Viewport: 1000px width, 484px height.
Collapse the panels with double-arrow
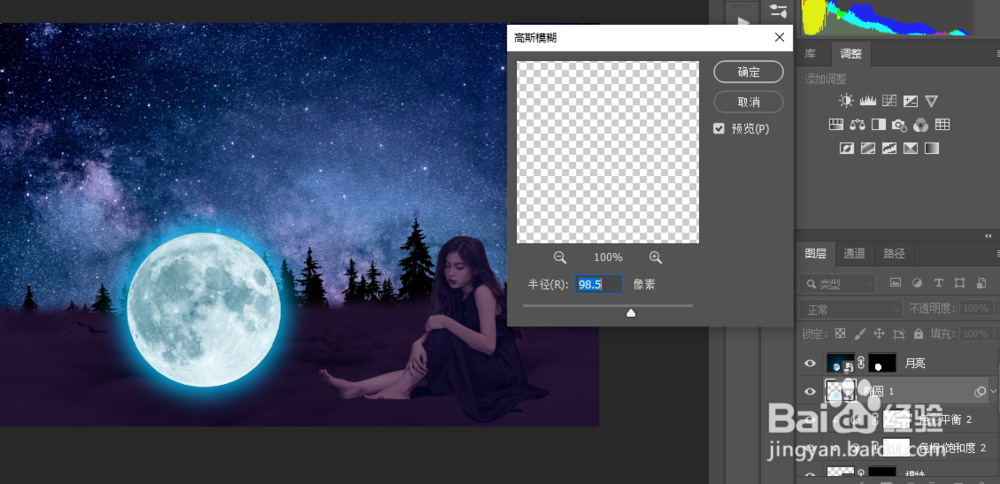(x=989, y=236)
